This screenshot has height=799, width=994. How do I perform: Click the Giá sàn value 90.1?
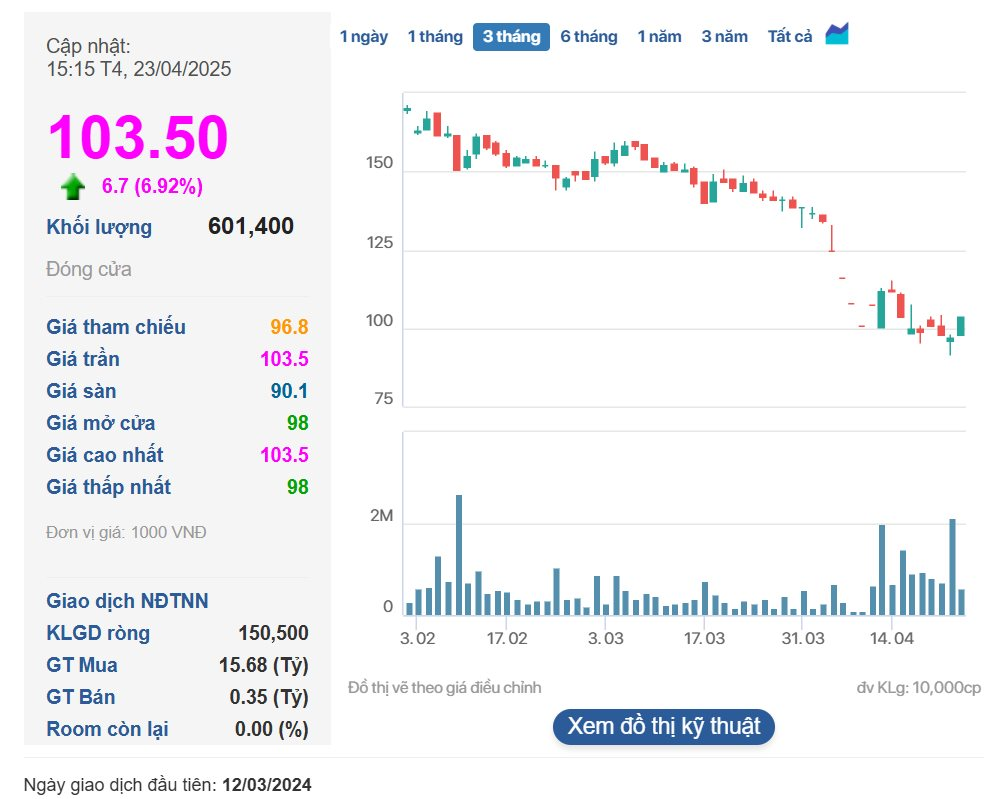289,391
